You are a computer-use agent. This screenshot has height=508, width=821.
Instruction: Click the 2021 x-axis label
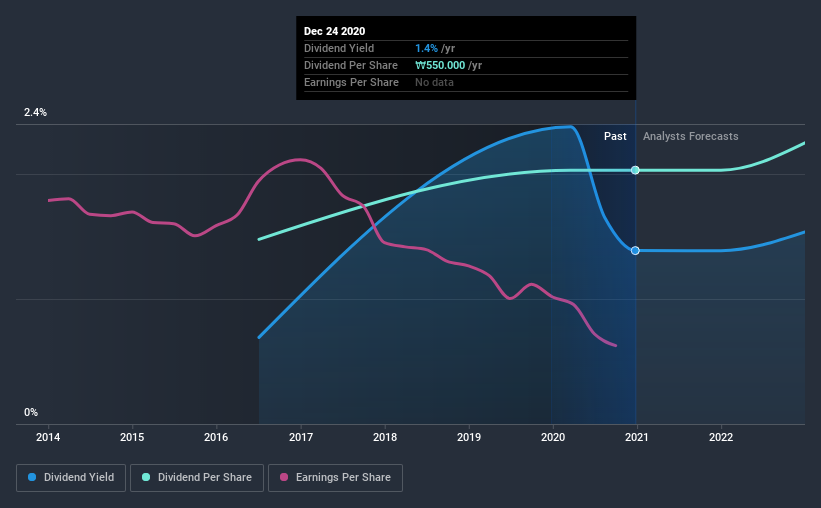tap(637, 437)
